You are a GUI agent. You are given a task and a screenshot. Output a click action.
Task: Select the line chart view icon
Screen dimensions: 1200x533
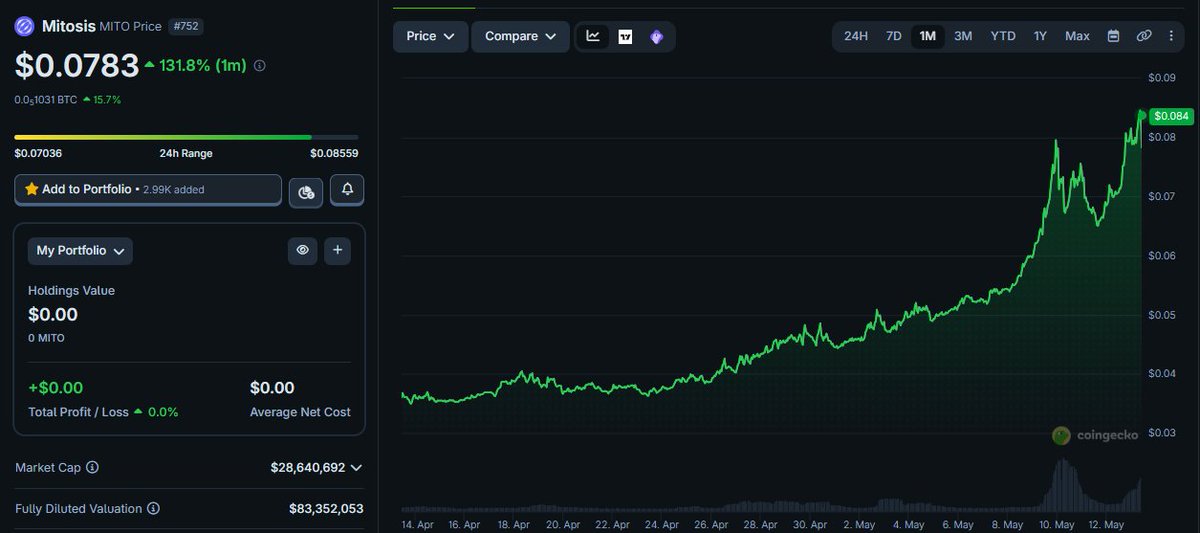(593, 36)
